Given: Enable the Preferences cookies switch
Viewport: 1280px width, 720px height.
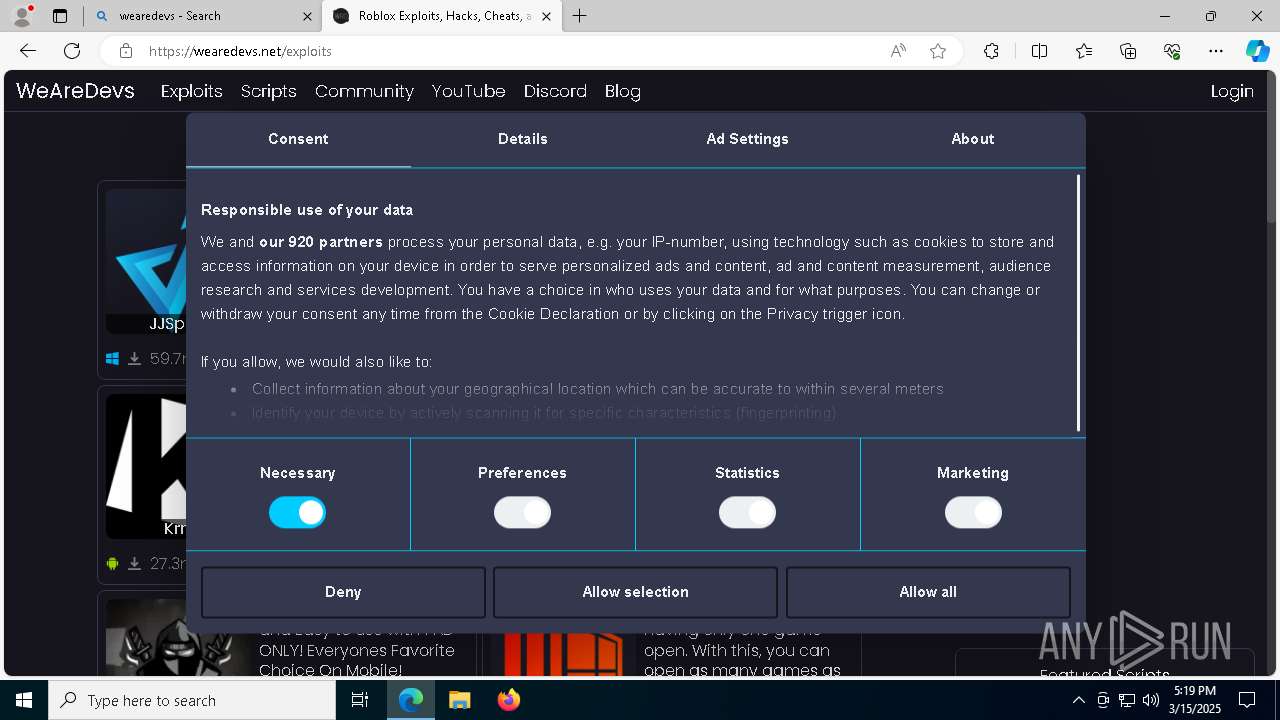Looking at the screenshot, I should 522,513.
